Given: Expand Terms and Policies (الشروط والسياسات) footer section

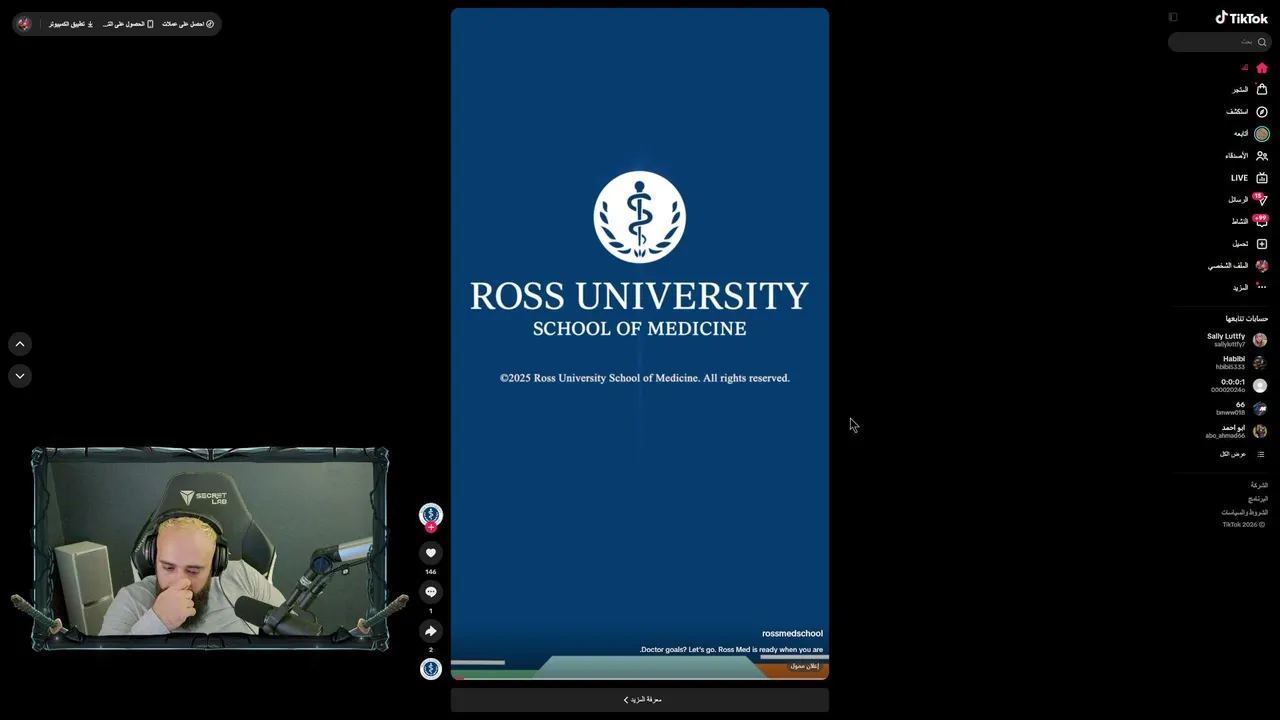Looking at the screenshot, I should point(1244,512).
